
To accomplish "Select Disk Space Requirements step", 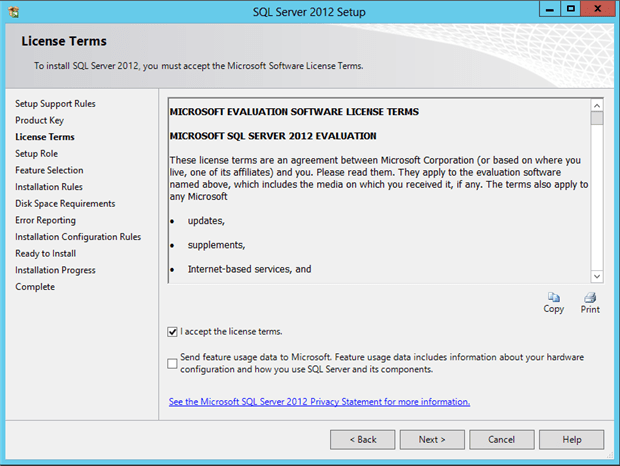I will coord(65,203).
